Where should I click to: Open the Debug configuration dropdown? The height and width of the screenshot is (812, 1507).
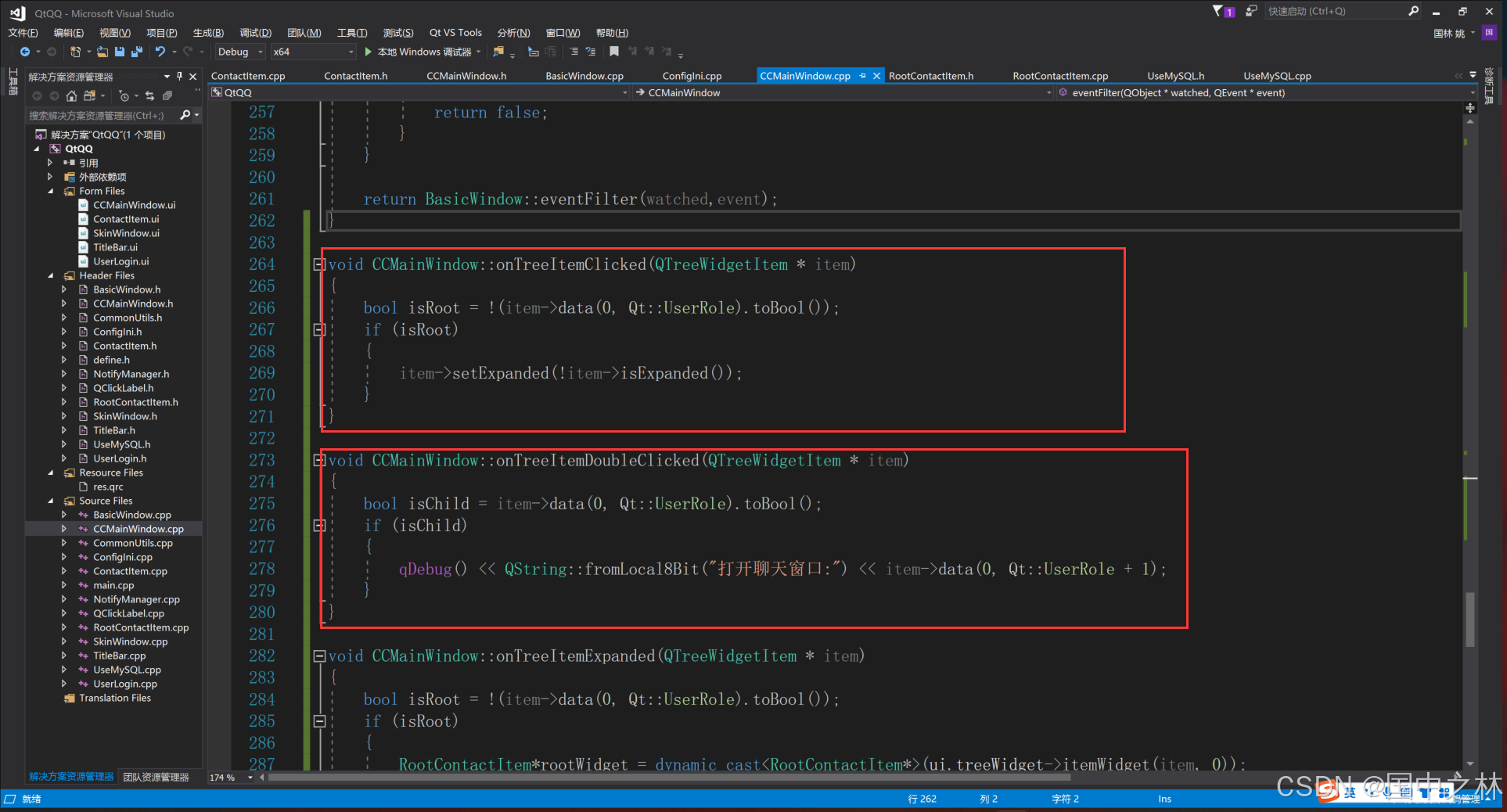coord(239,52)
